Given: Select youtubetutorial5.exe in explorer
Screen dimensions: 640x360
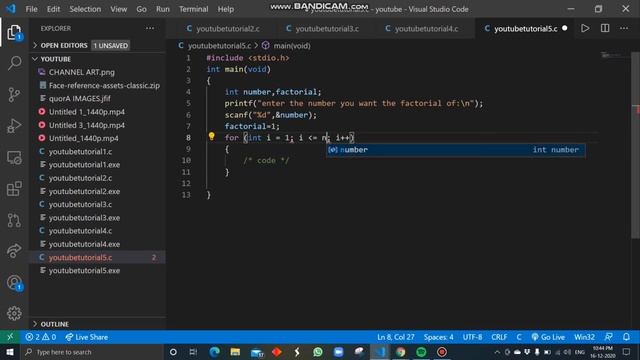Looking at the screenshot, I should [x=97, y=270].
